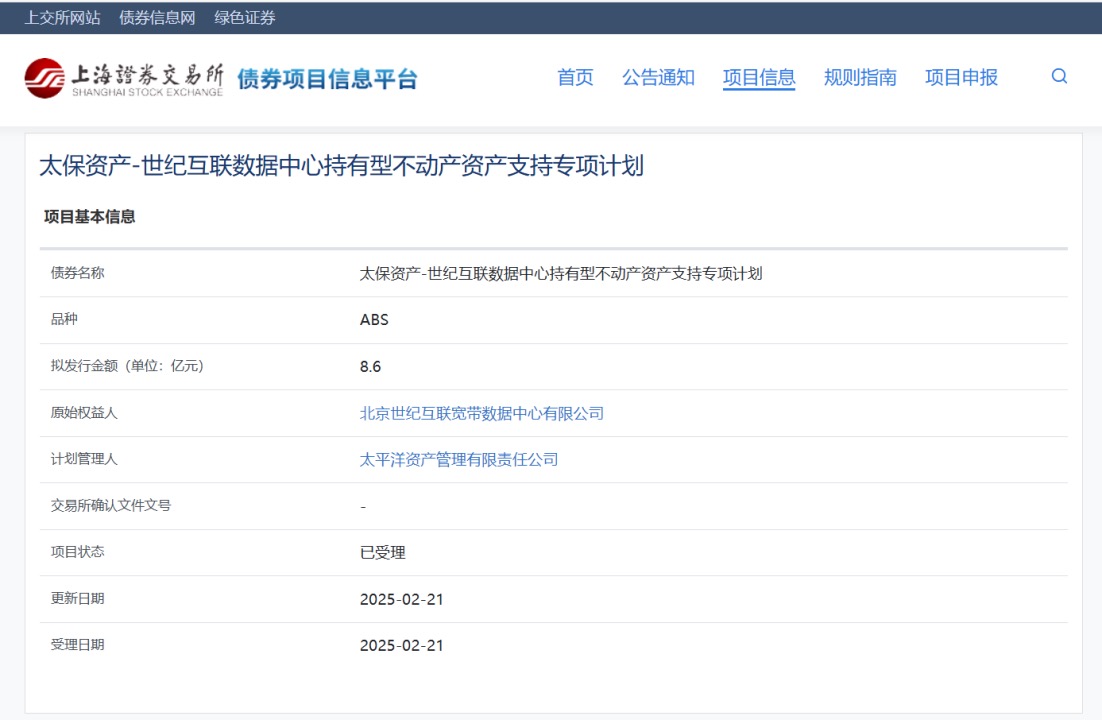
Task: Click the ABS value in 品种 row
Action: tap(374, 320)
